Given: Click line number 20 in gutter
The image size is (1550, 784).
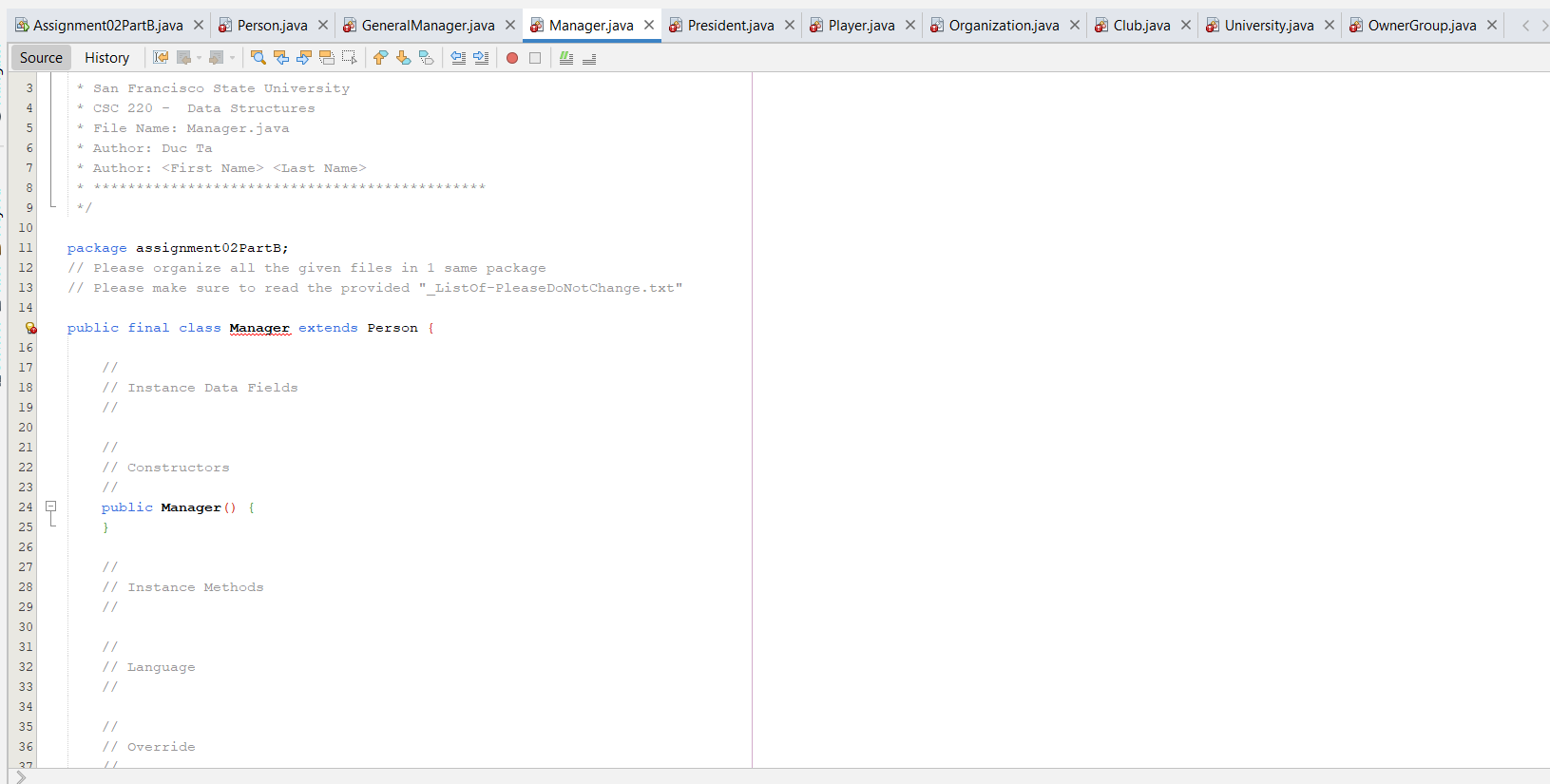Looking at the screenshot, I should 26,428.
